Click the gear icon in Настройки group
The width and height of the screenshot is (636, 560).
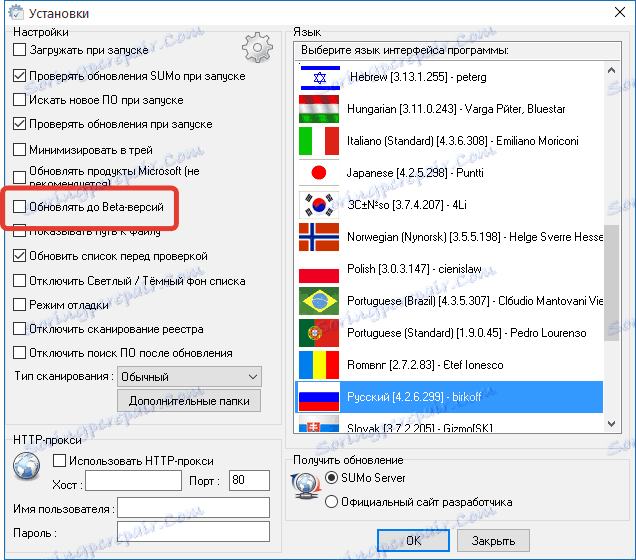[x=258, y=48]
